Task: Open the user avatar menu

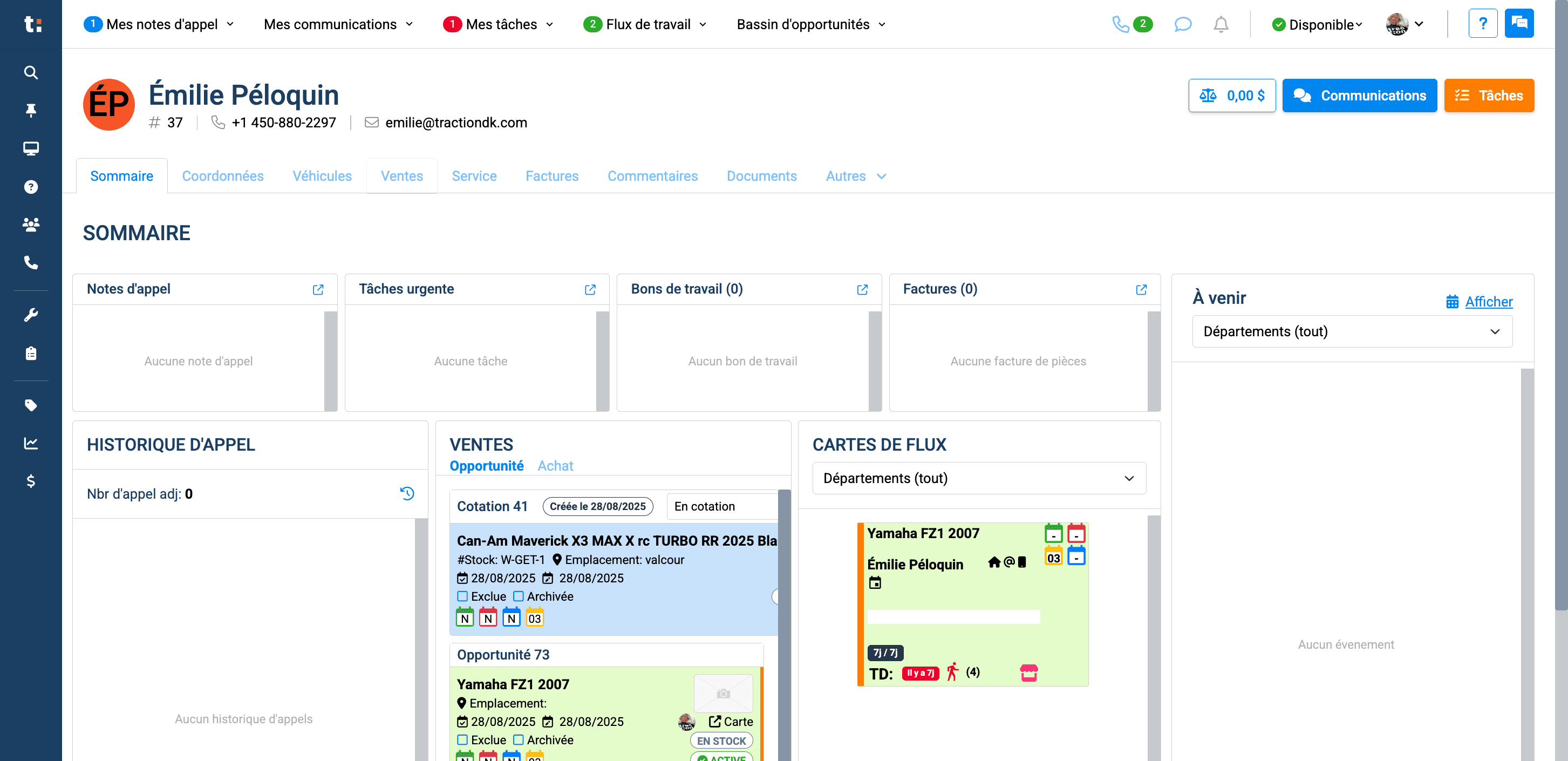Action: coord(1405,24)
